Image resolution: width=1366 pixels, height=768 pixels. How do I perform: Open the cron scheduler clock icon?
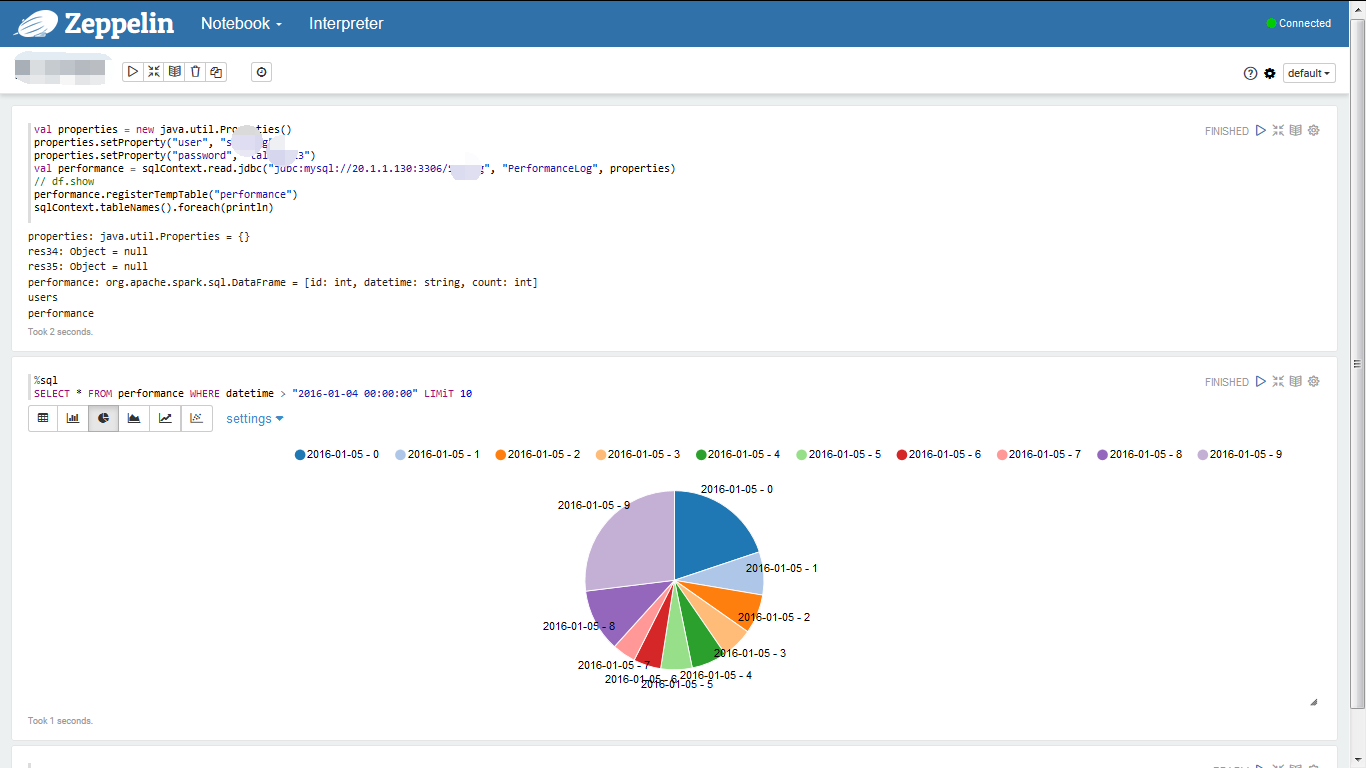tap(261, 72)
